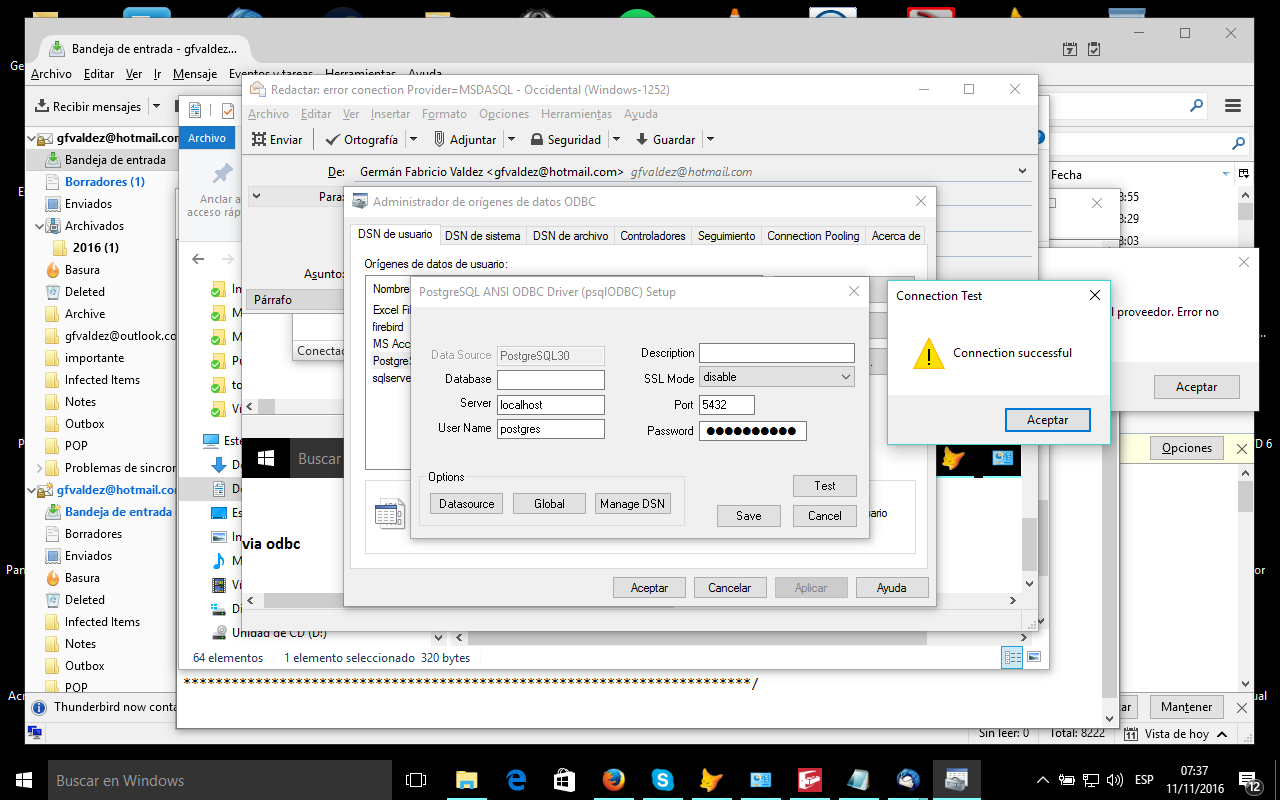
Task: Click the Port field showing 5432
Action: tap(727, 404)
